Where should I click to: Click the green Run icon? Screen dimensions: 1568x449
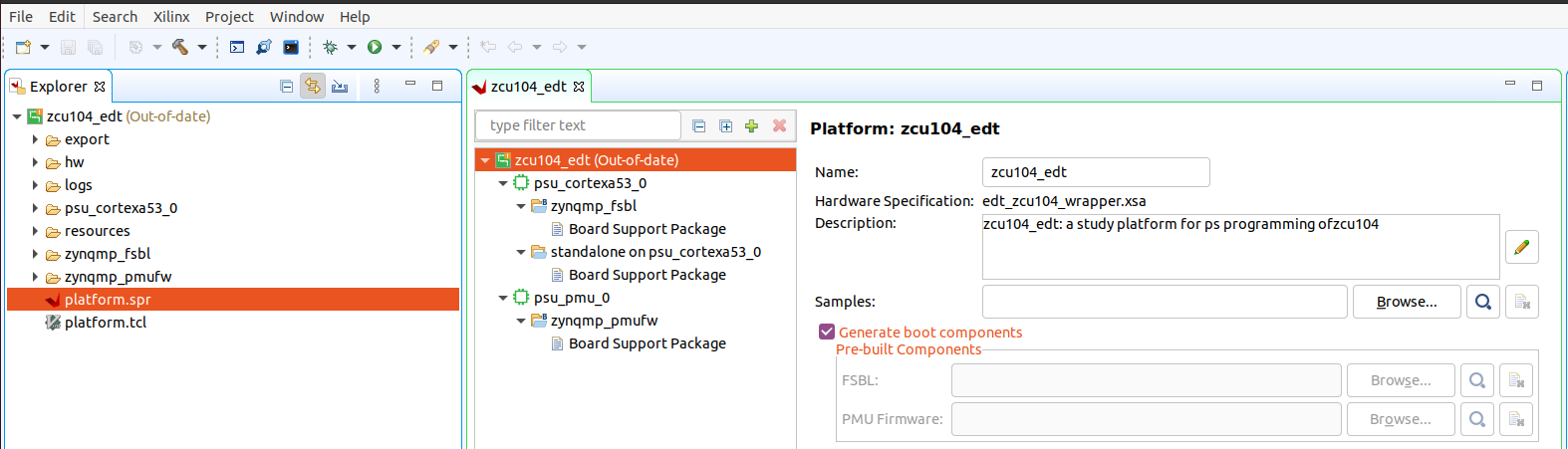[375, 47]
